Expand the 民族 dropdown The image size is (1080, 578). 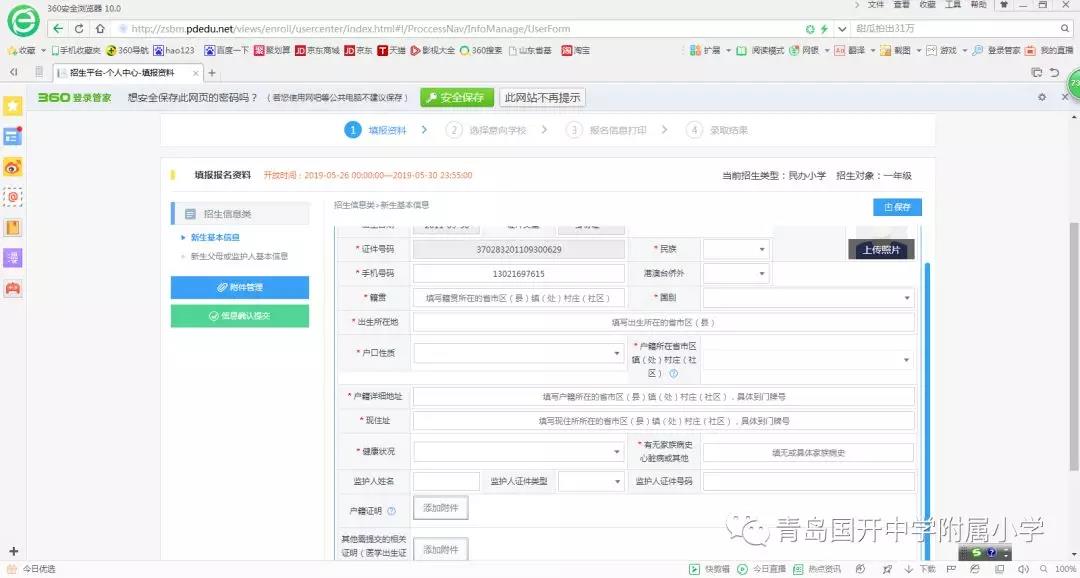[735, 249]
